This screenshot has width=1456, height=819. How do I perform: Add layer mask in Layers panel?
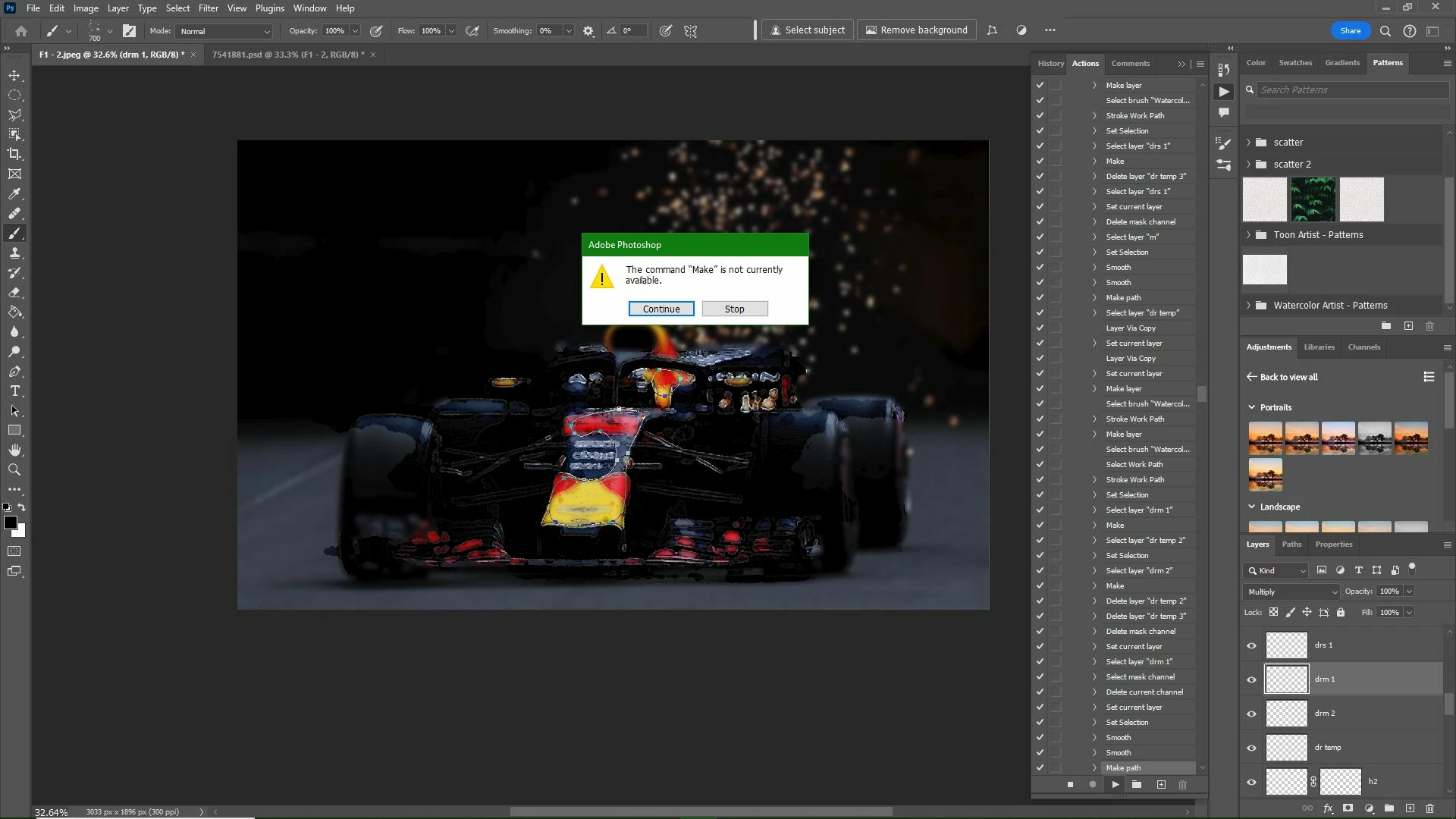pos(1348,809)
